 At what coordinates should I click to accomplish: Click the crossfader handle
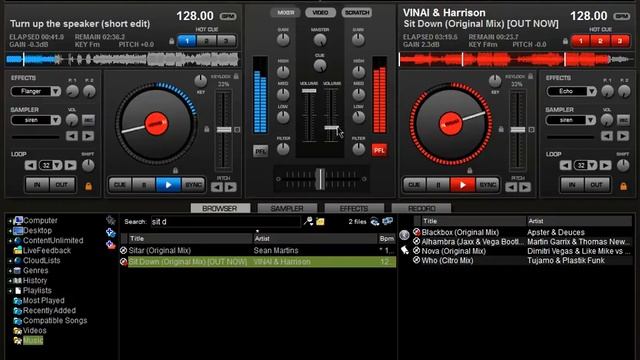(x=321, y=179)
